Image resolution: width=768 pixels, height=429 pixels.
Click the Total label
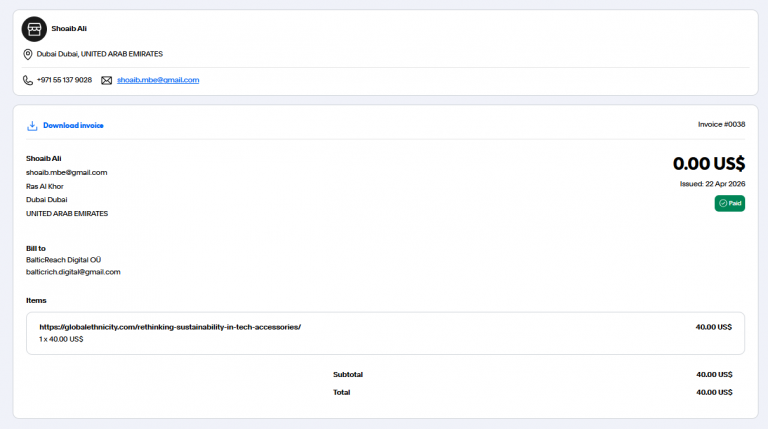pos(341,392)
